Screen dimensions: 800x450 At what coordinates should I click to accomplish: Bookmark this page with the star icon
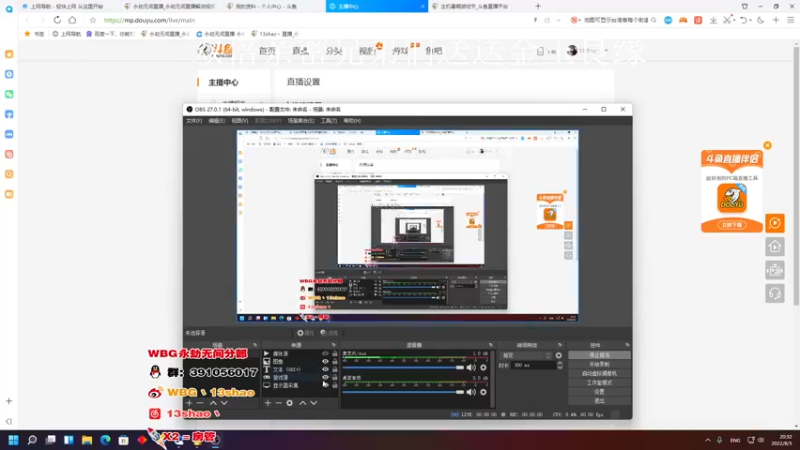(x=92, y=20)
